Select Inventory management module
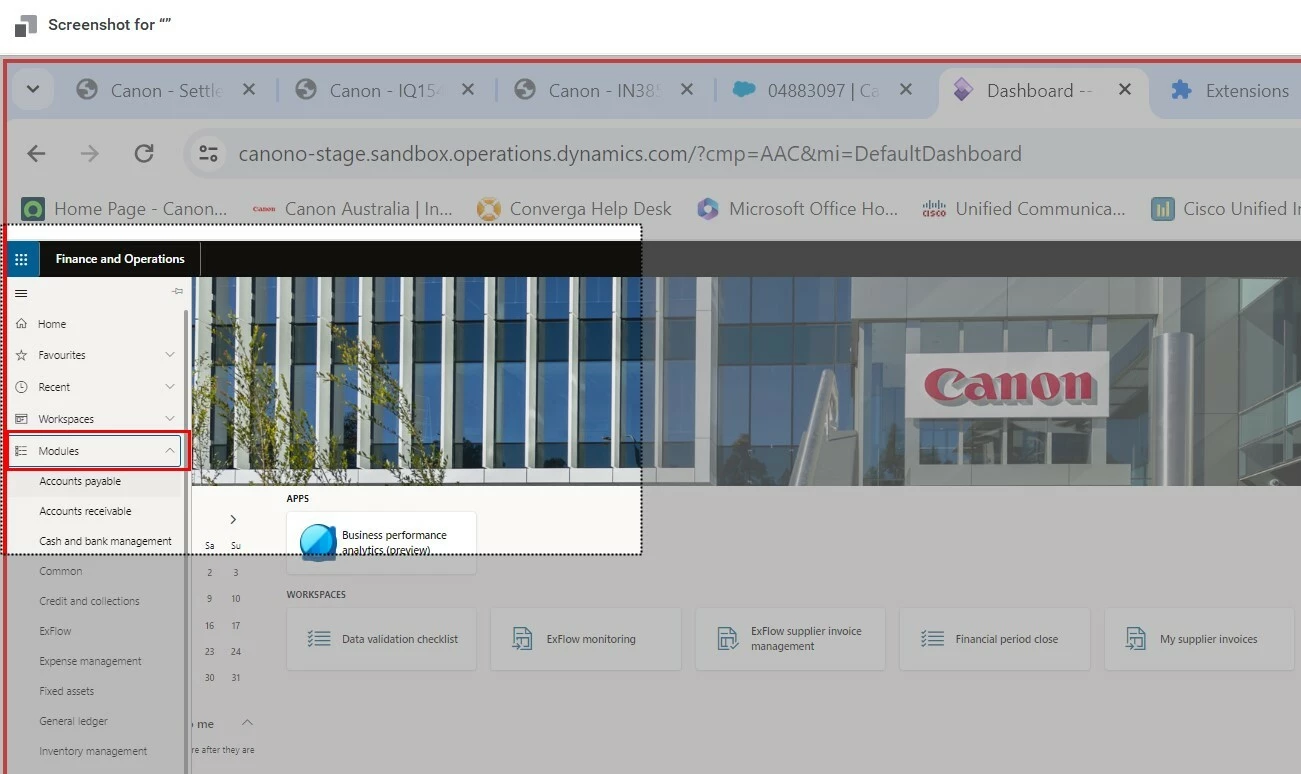1301x774 pixels. click(95, 751)
